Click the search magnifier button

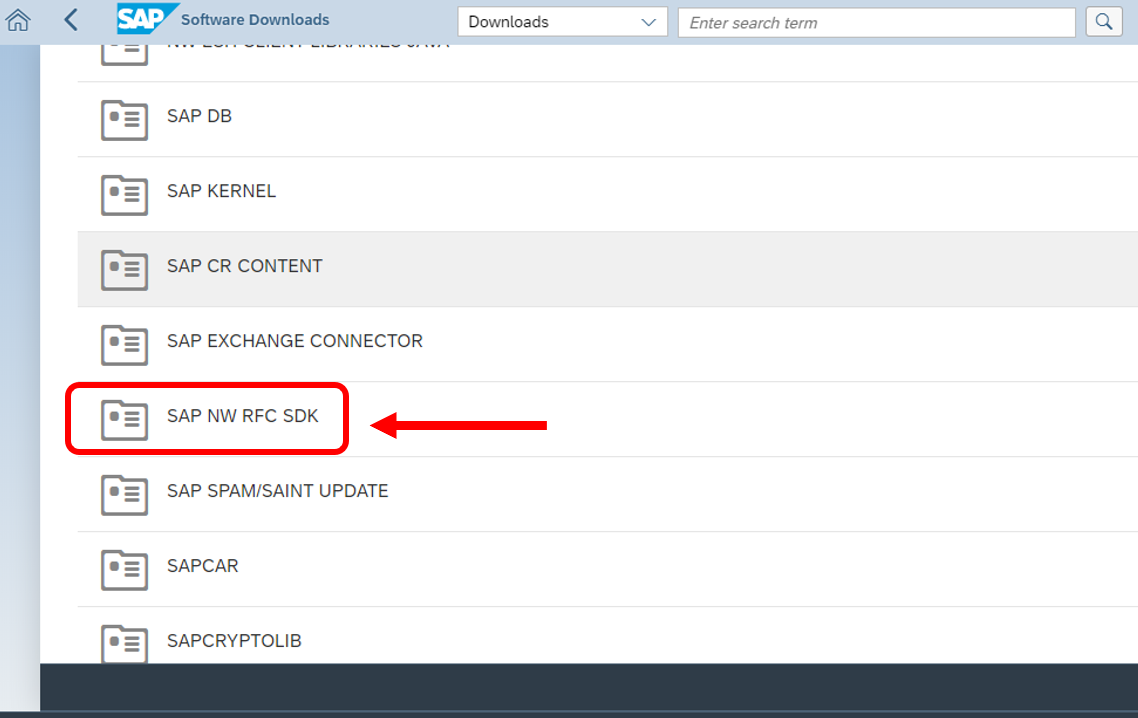[1104, 22]
